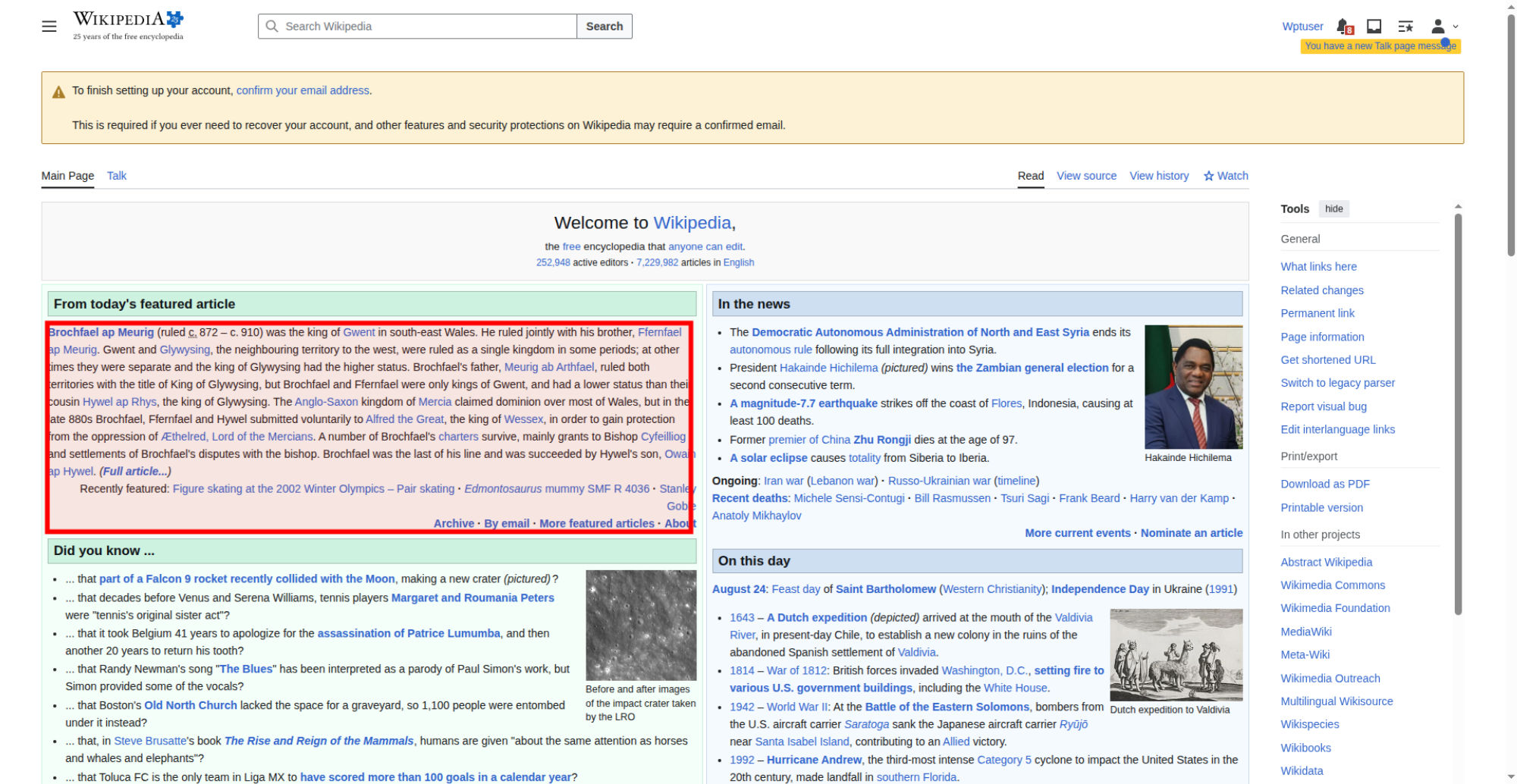Click More current events link
This screenshot has width=1517, height=784.
tap(1078, 533)
